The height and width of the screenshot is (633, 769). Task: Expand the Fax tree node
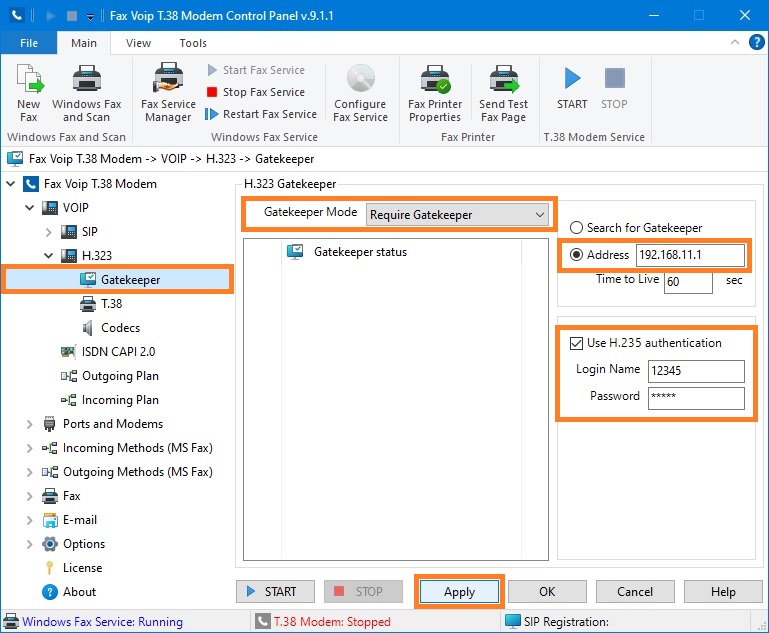click(29, 496)
